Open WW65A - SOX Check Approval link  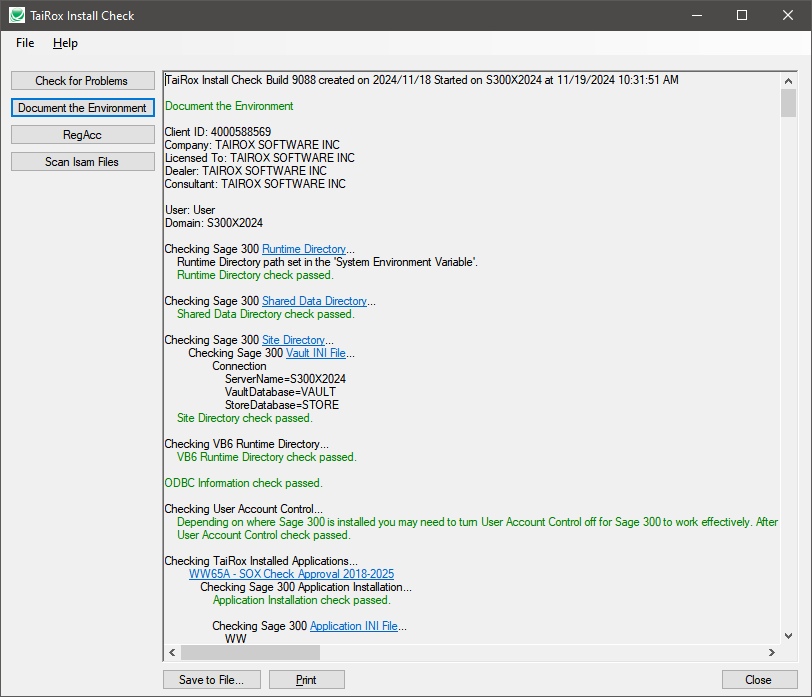pyautogui.click(x=291, y=574)
